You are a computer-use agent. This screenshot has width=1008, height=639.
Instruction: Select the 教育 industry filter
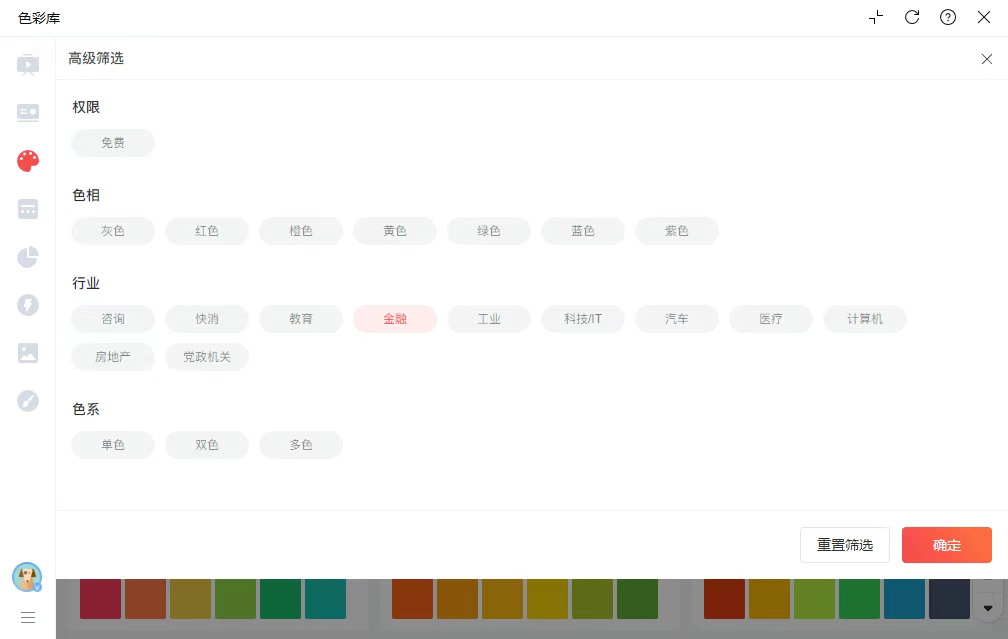coord(301,319)
